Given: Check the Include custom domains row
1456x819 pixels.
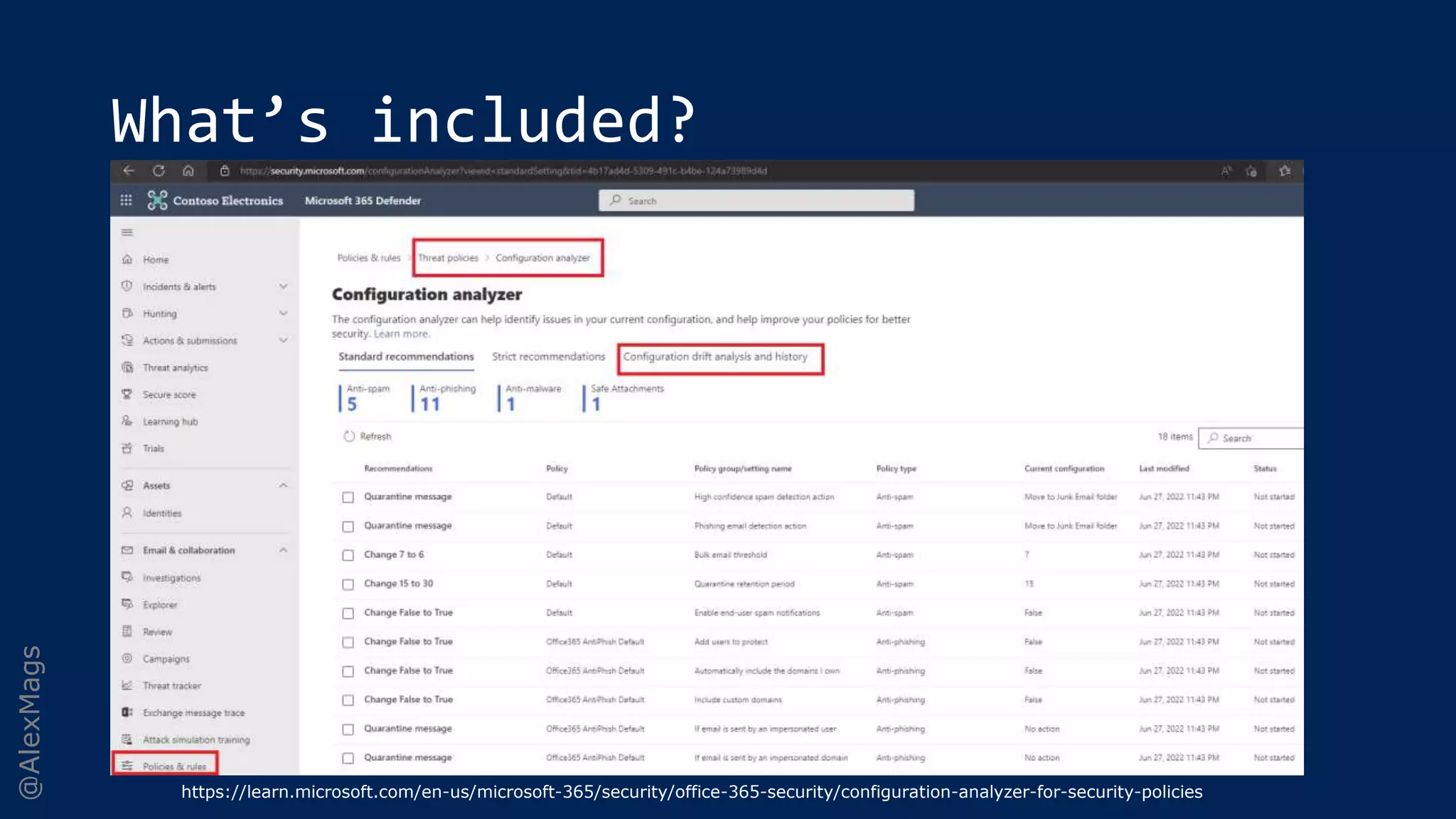Looking at the screenshot, I should tap(348, 701).
